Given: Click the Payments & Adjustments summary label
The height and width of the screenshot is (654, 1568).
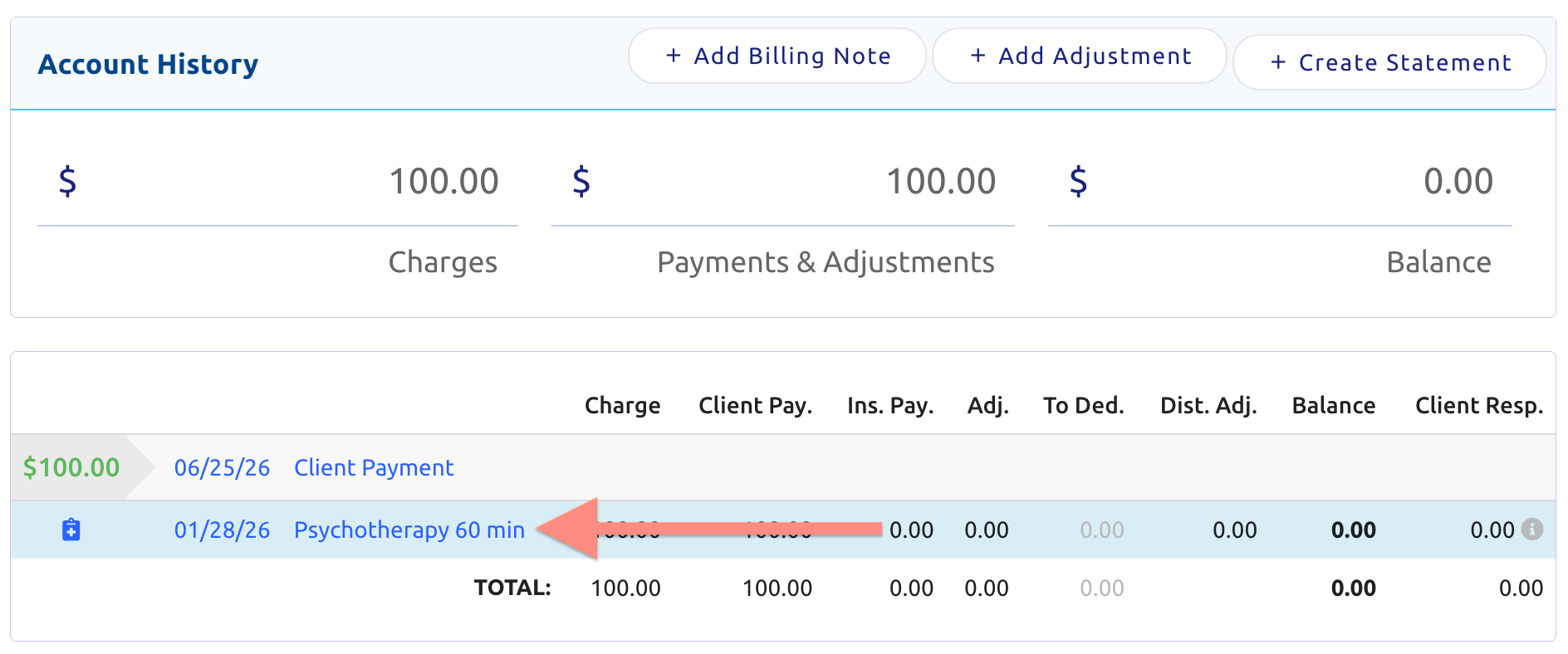Looking at the screenshot, I should [x=826, y=262].
